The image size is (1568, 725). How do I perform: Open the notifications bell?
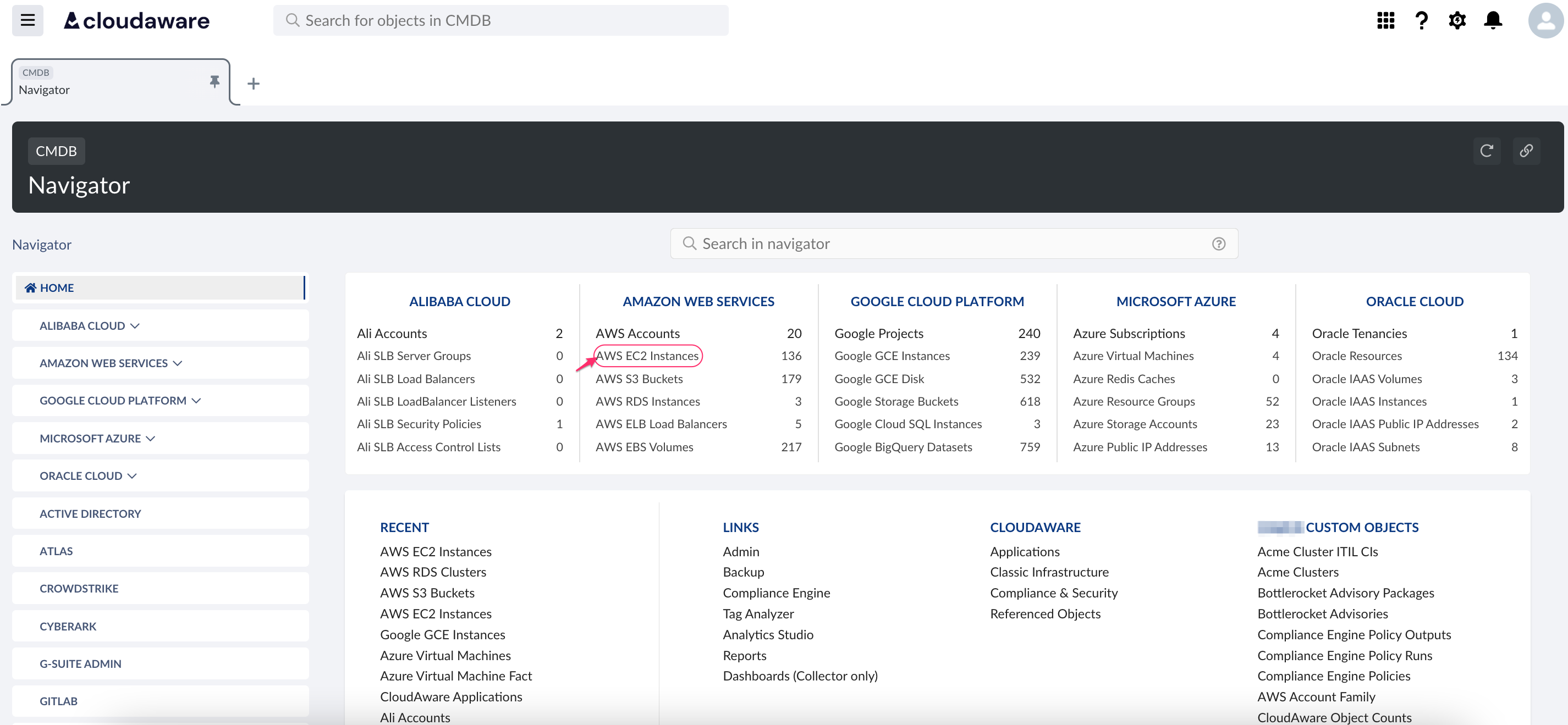[x=1494, y=20]
